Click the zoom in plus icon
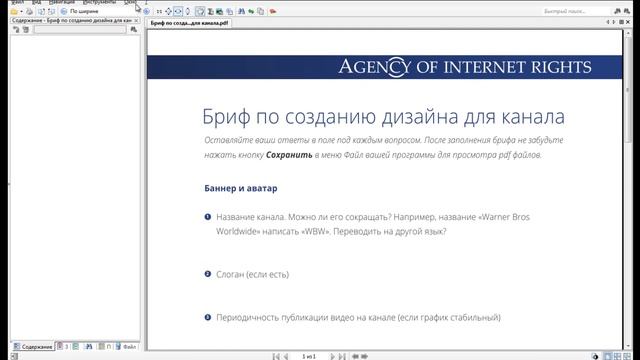 pyautogui.click(x=146, y=11)
